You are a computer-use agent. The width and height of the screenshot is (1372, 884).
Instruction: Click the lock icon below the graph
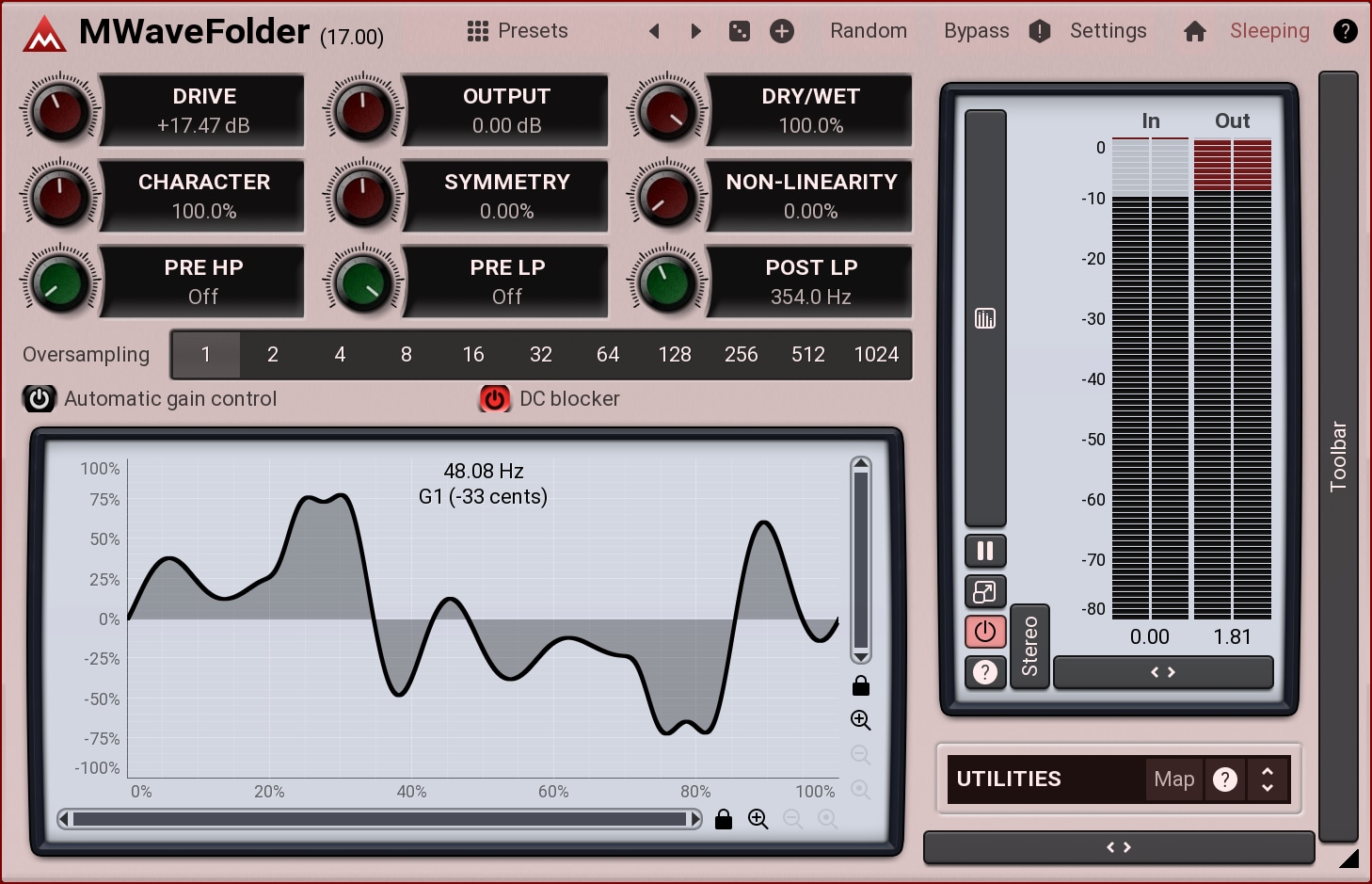724,819
